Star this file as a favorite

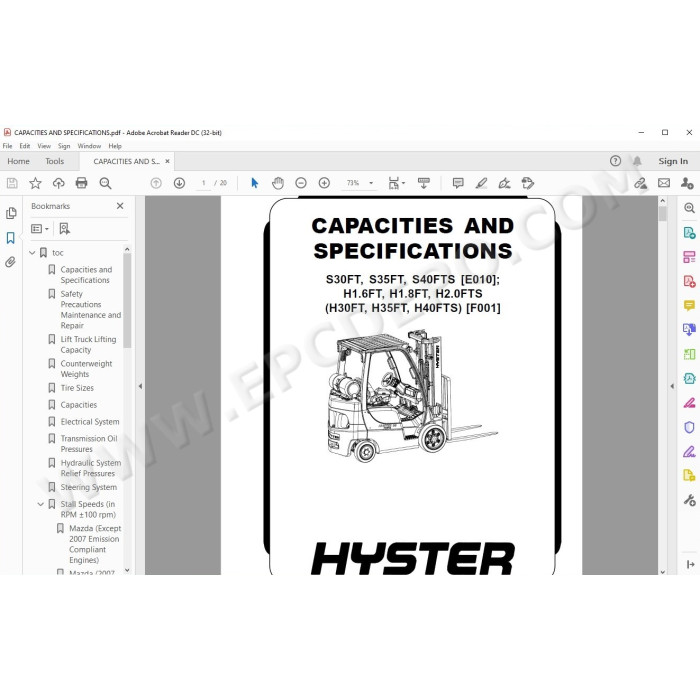[35, 183]
